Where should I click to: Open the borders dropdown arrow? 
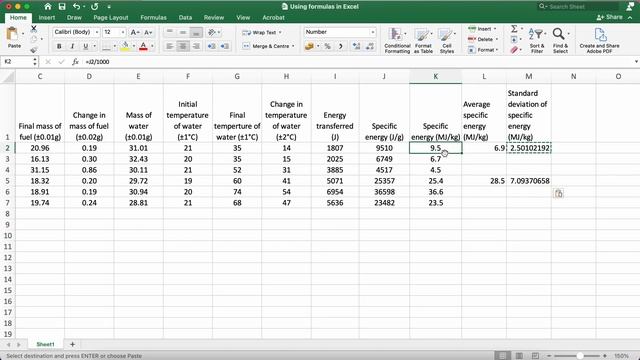115,47
